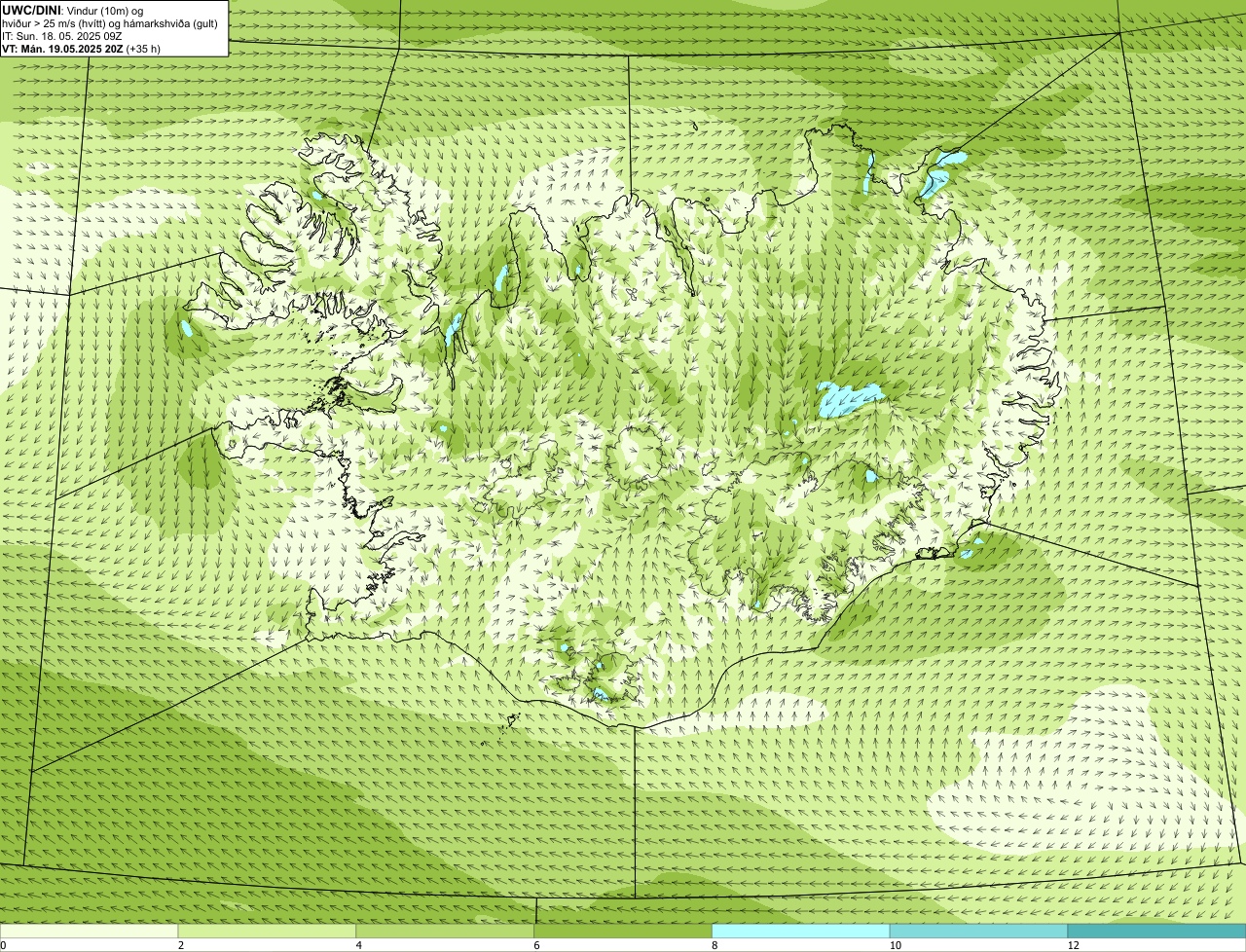Click the darker green 6–8 color scale segment
This screenshot has width=1246, height=952.
(x=624, y=932)
